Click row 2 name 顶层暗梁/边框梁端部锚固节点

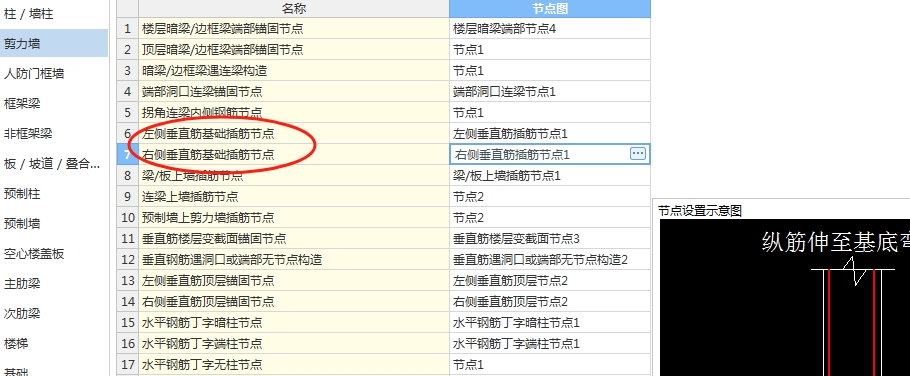tap(294, 49)
